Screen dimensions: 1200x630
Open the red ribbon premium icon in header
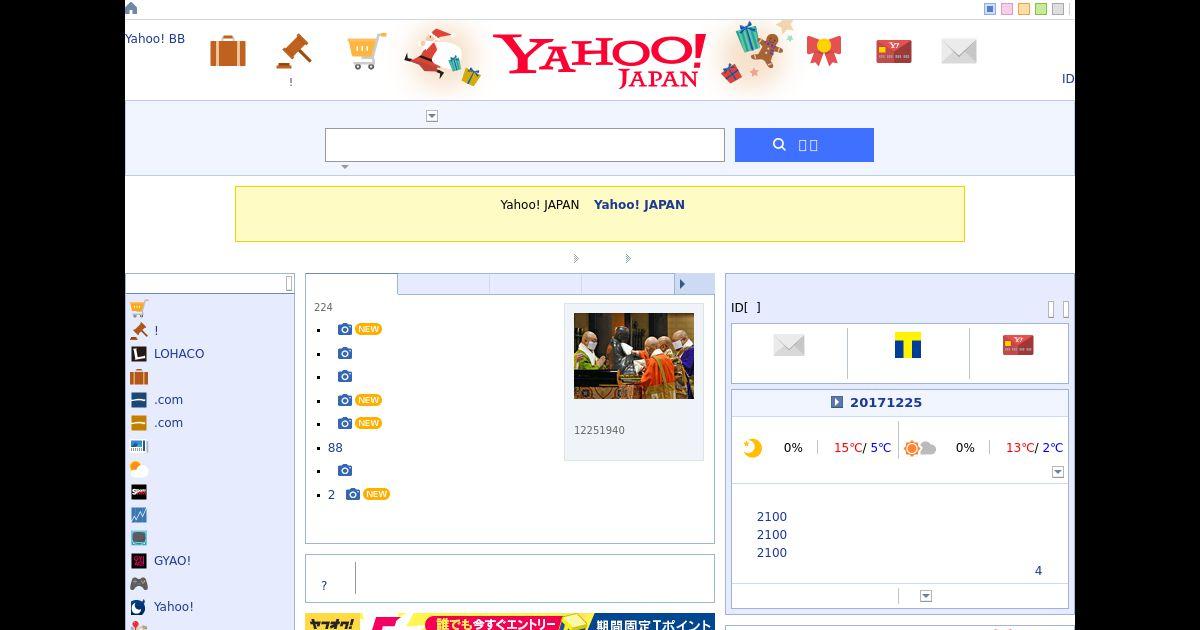pos(824,50)
